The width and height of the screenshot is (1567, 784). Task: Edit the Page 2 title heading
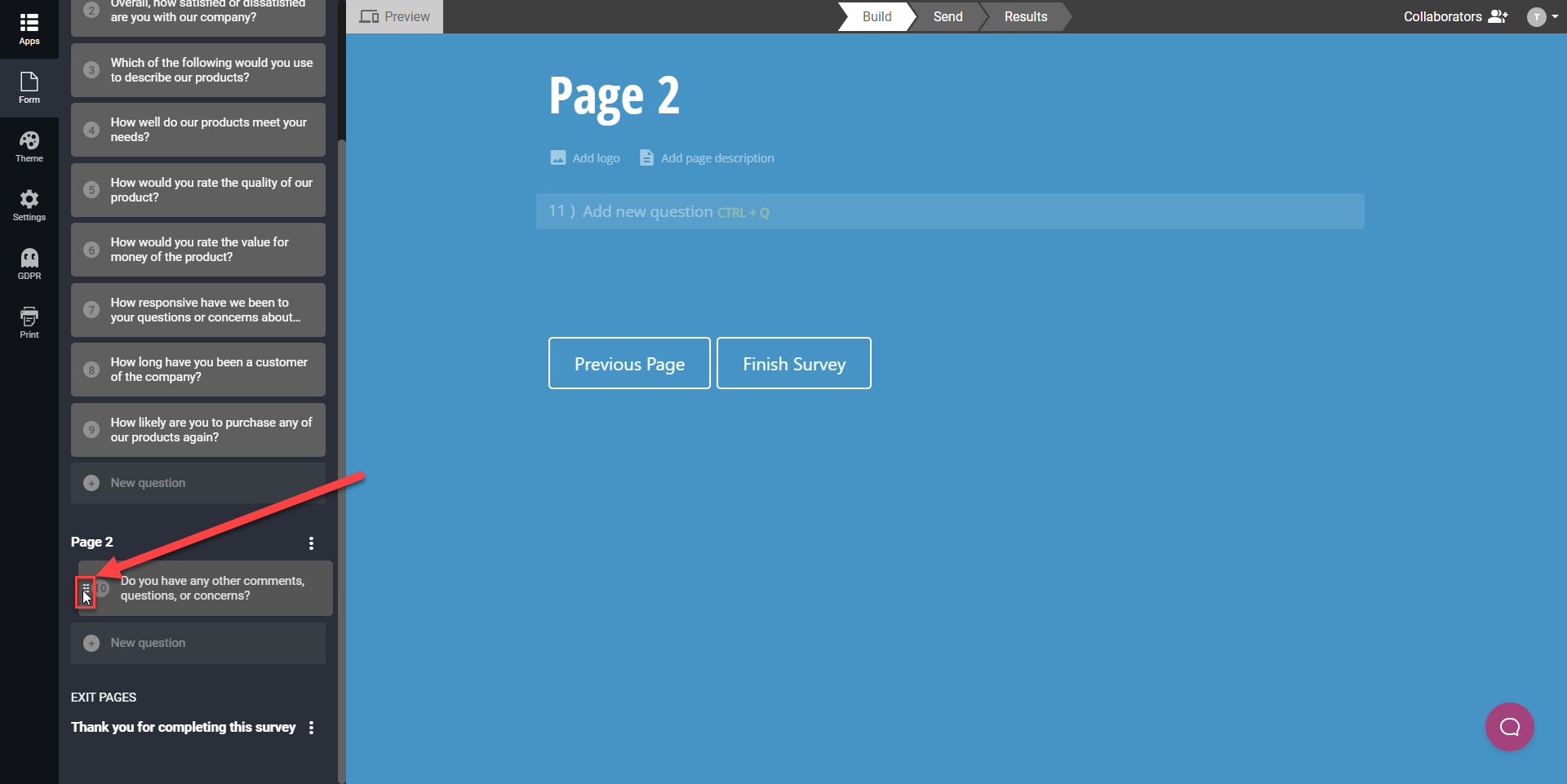(615, 96)
